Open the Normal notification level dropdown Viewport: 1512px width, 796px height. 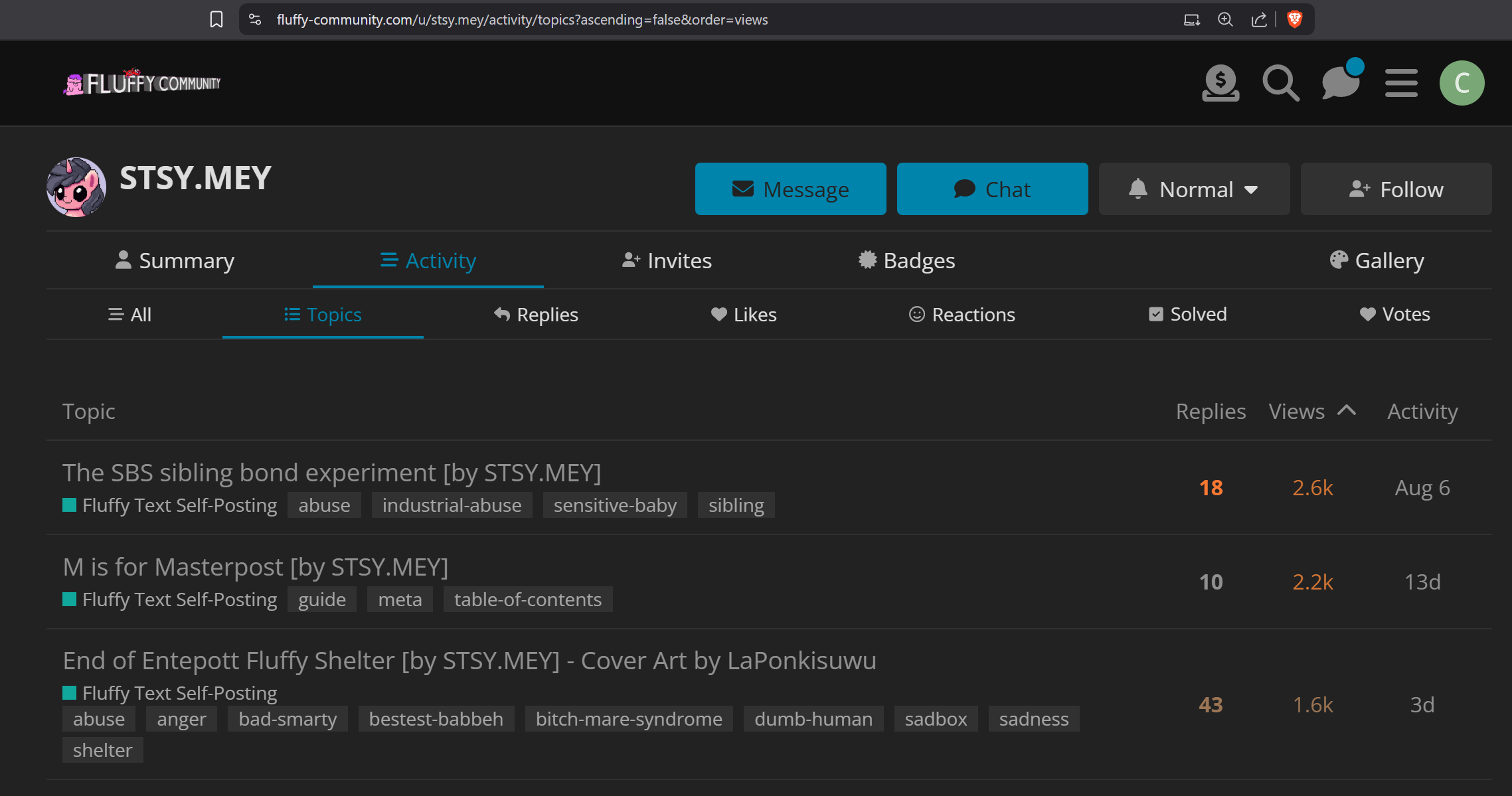click(1194, 189)
